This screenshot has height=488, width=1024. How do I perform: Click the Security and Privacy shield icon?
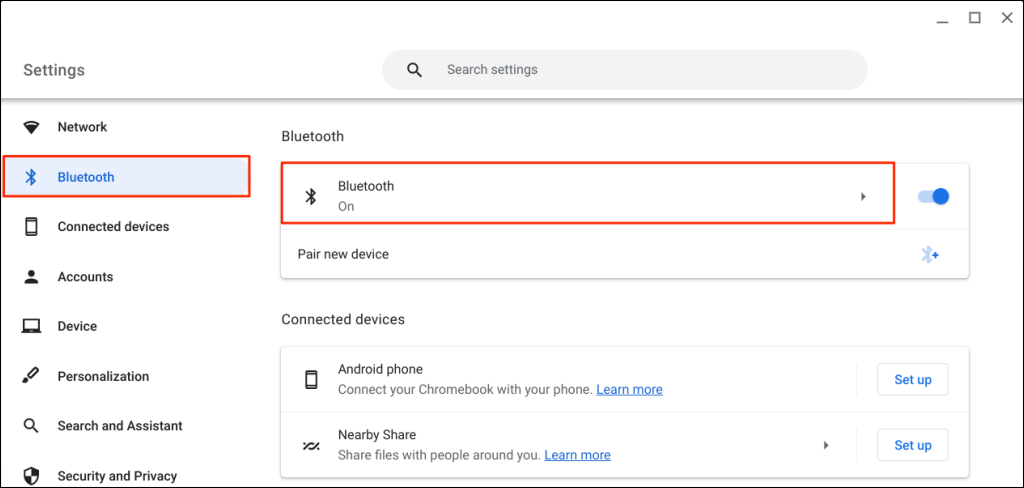coord(31,476)
